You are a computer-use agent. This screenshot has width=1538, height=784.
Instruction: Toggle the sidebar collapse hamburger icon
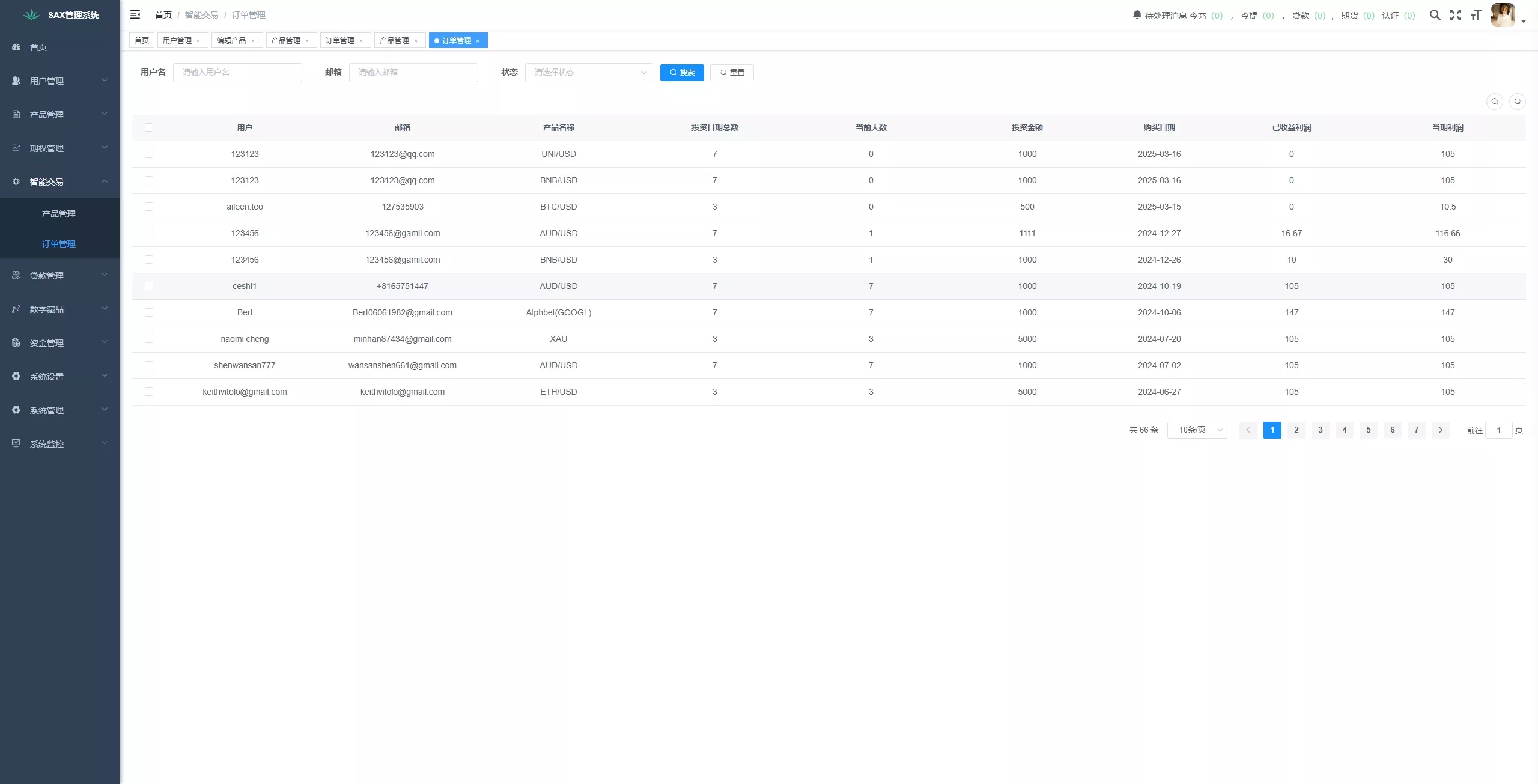135,14
